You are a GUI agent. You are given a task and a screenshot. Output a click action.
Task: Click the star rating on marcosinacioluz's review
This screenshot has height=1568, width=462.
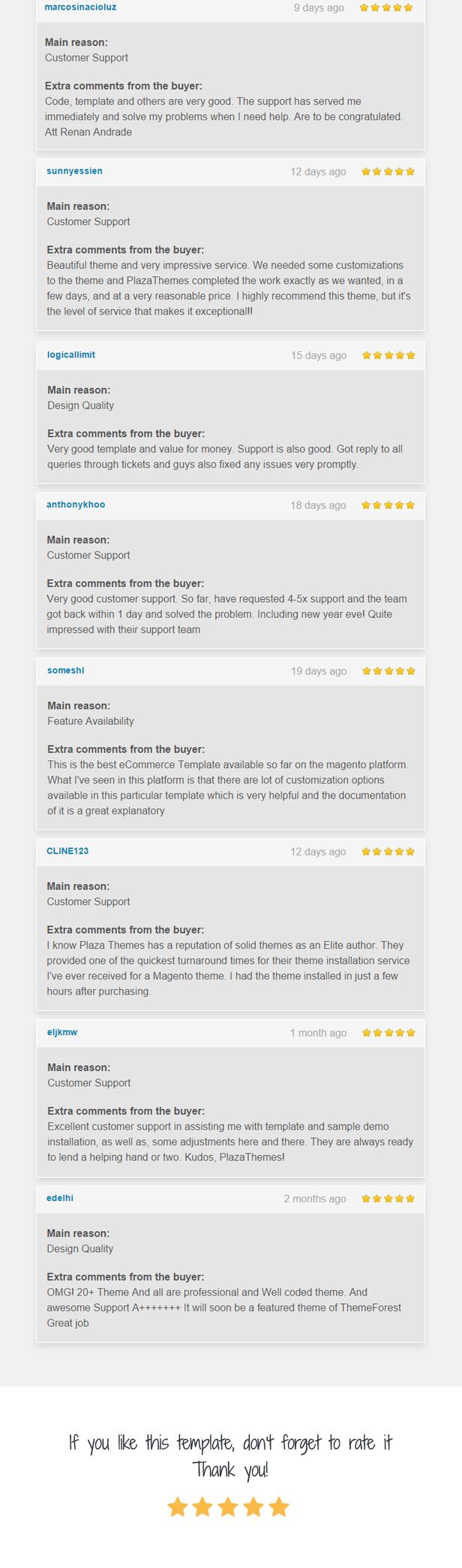pos(386,8)
